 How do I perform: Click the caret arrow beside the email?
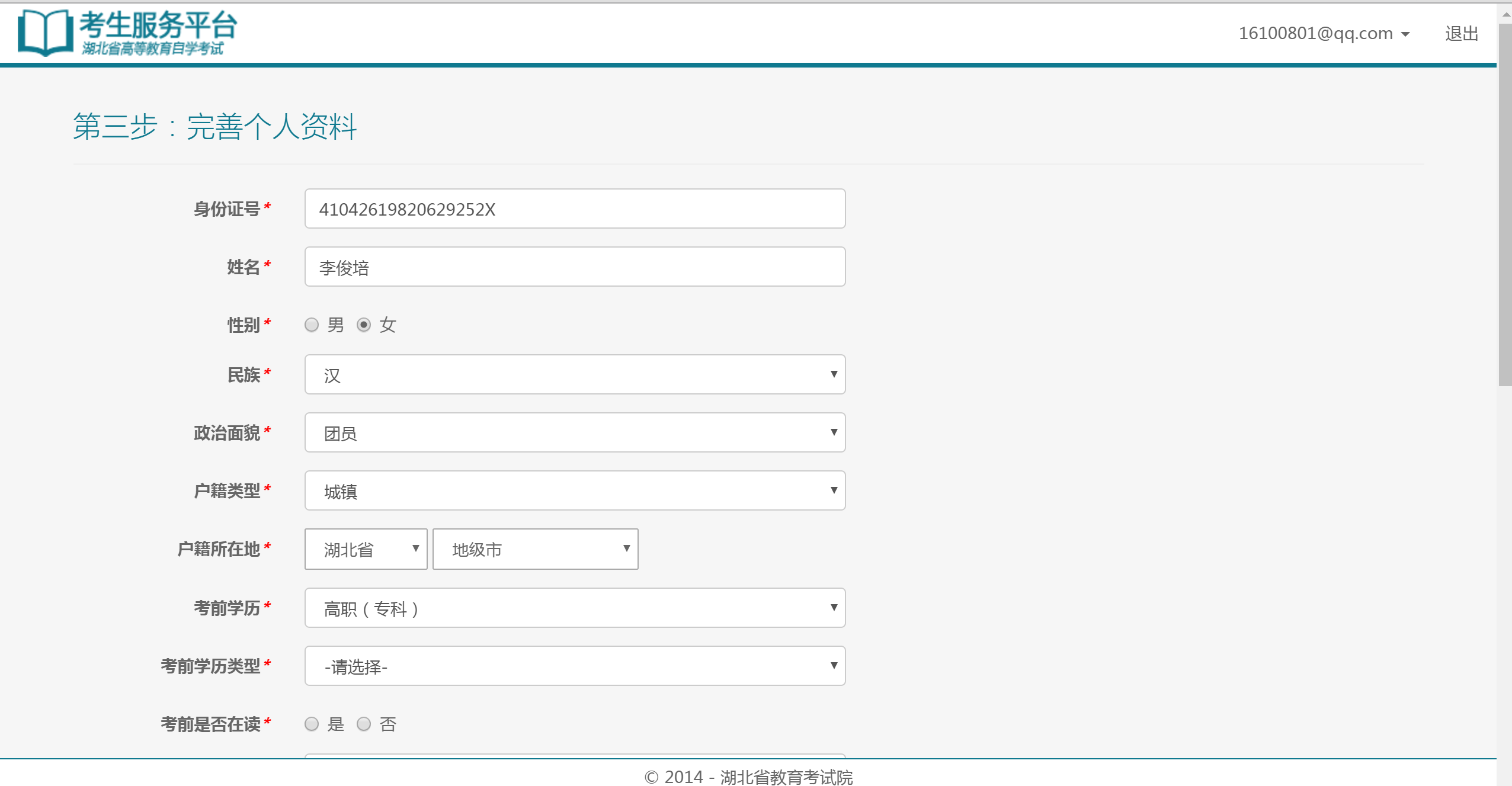[1405, 35]
